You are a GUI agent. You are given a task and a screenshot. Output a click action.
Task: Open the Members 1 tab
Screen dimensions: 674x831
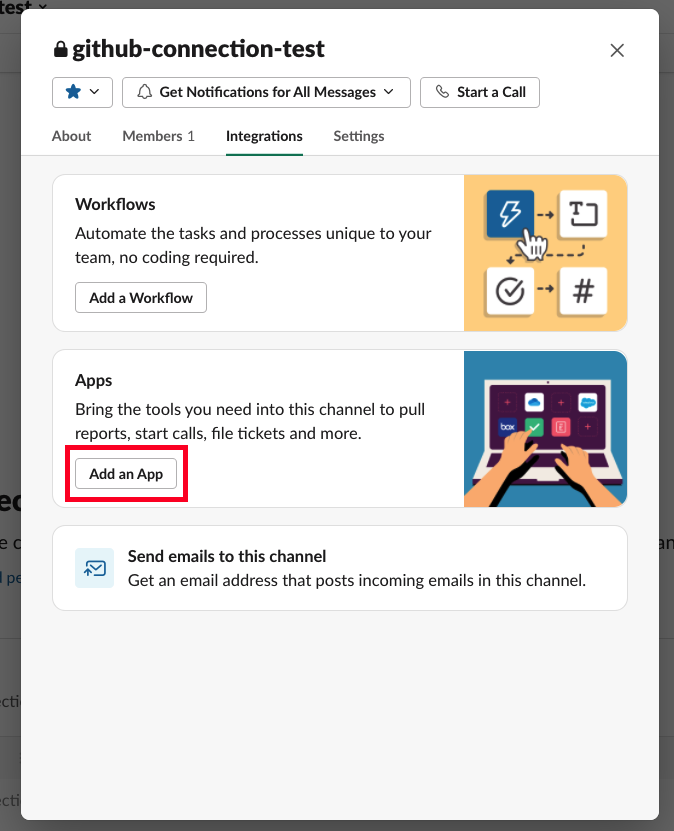click(158, 136)
